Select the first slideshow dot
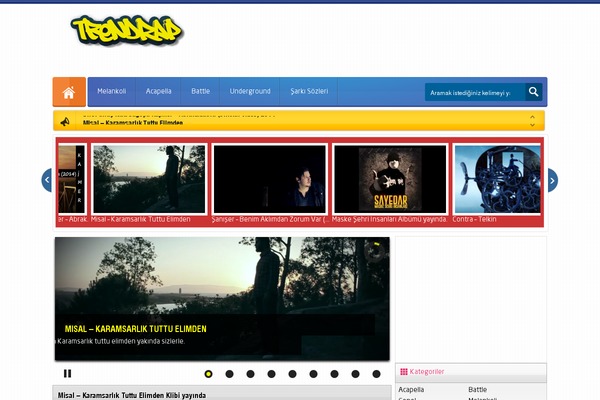Viewport: 600px width, 400px height. pyautogui.click(x=208, y=374)
